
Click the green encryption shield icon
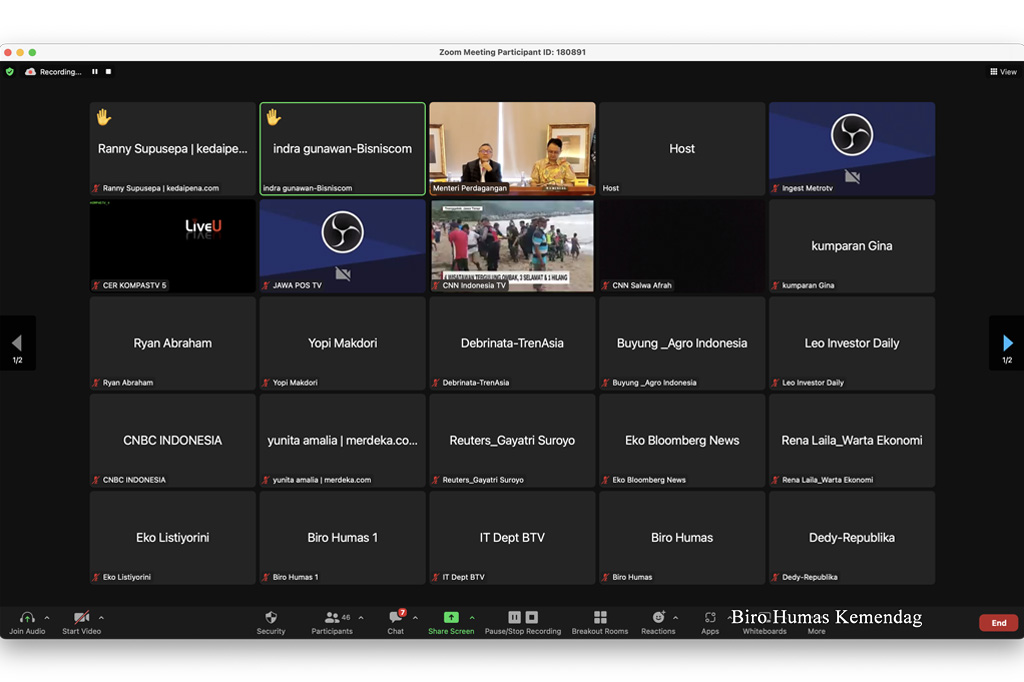[x=10, y=72]
